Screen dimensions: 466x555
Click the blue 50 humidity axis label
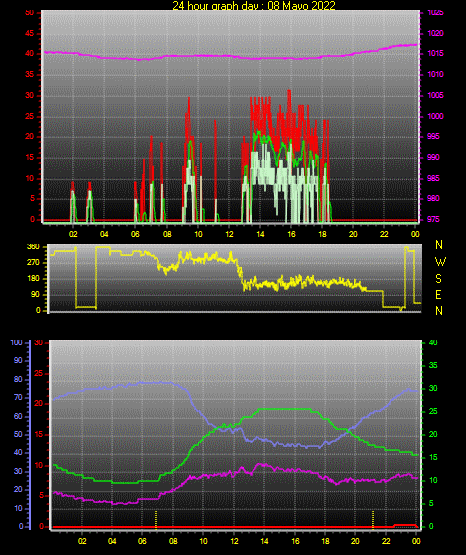(x=18, y=434)
